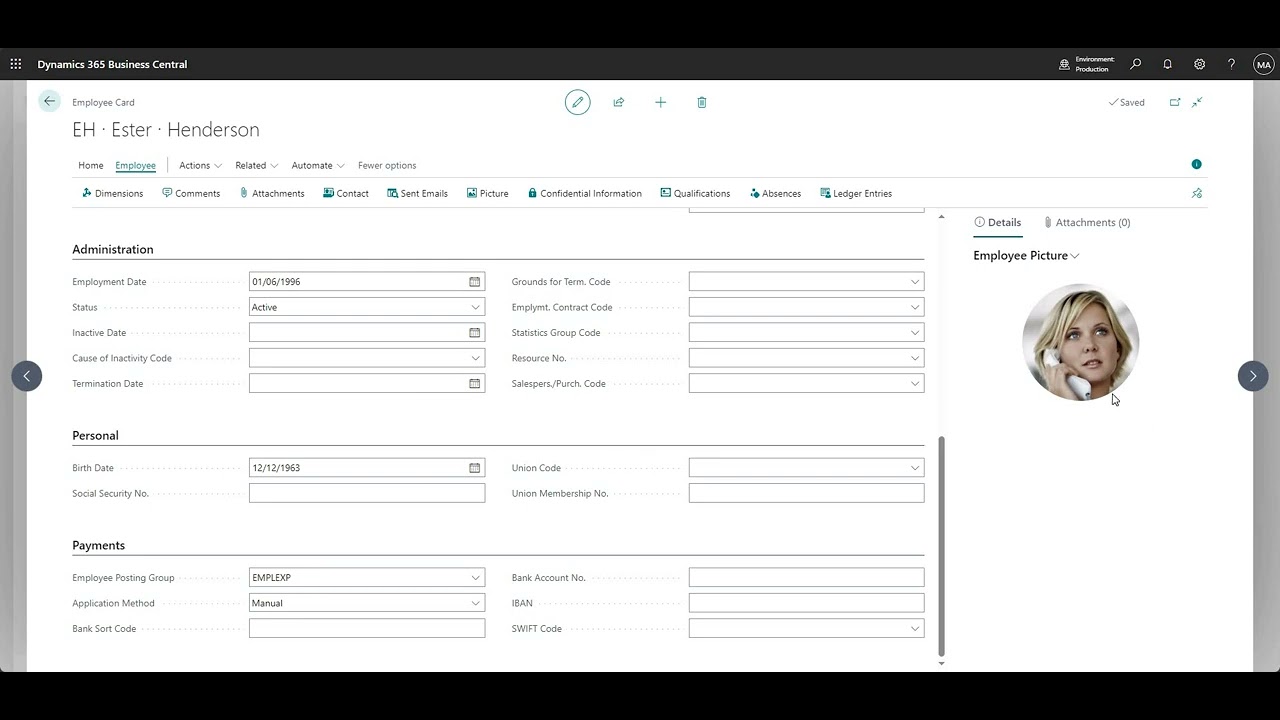Open the Related menu
Screen dimensions: 1280x720
pos(256,165)
